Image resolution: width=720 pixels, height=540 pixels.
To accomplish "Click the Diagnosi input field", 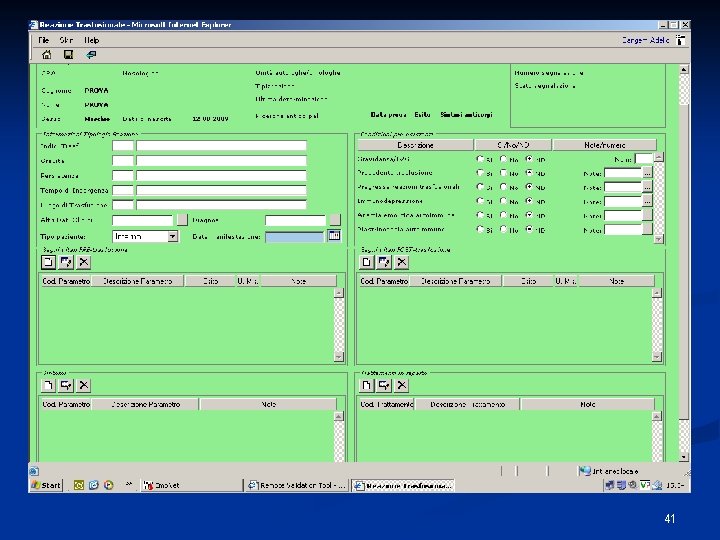I will (x=296, y=220).
